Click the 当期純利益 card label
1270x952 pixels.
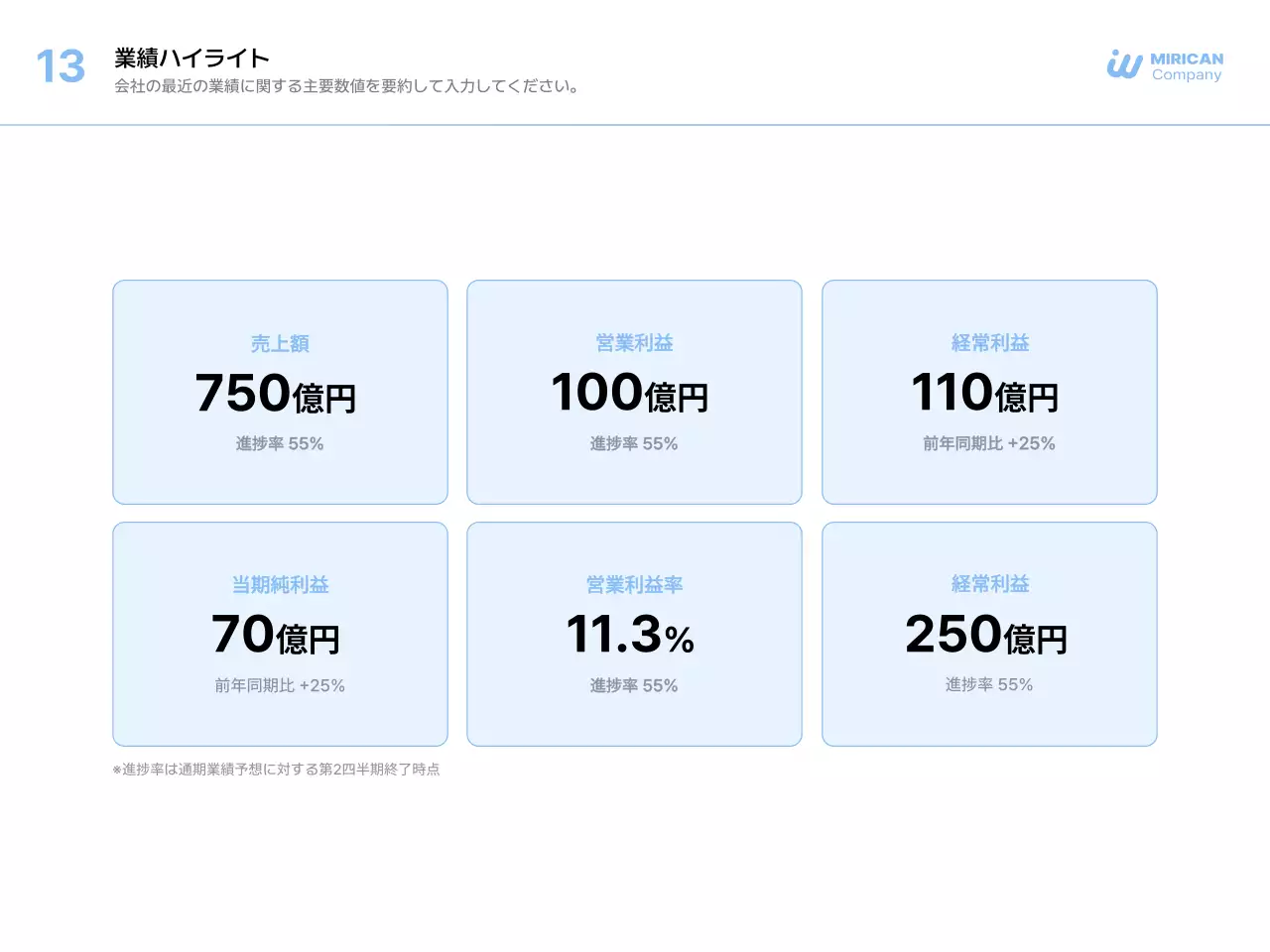280,585
